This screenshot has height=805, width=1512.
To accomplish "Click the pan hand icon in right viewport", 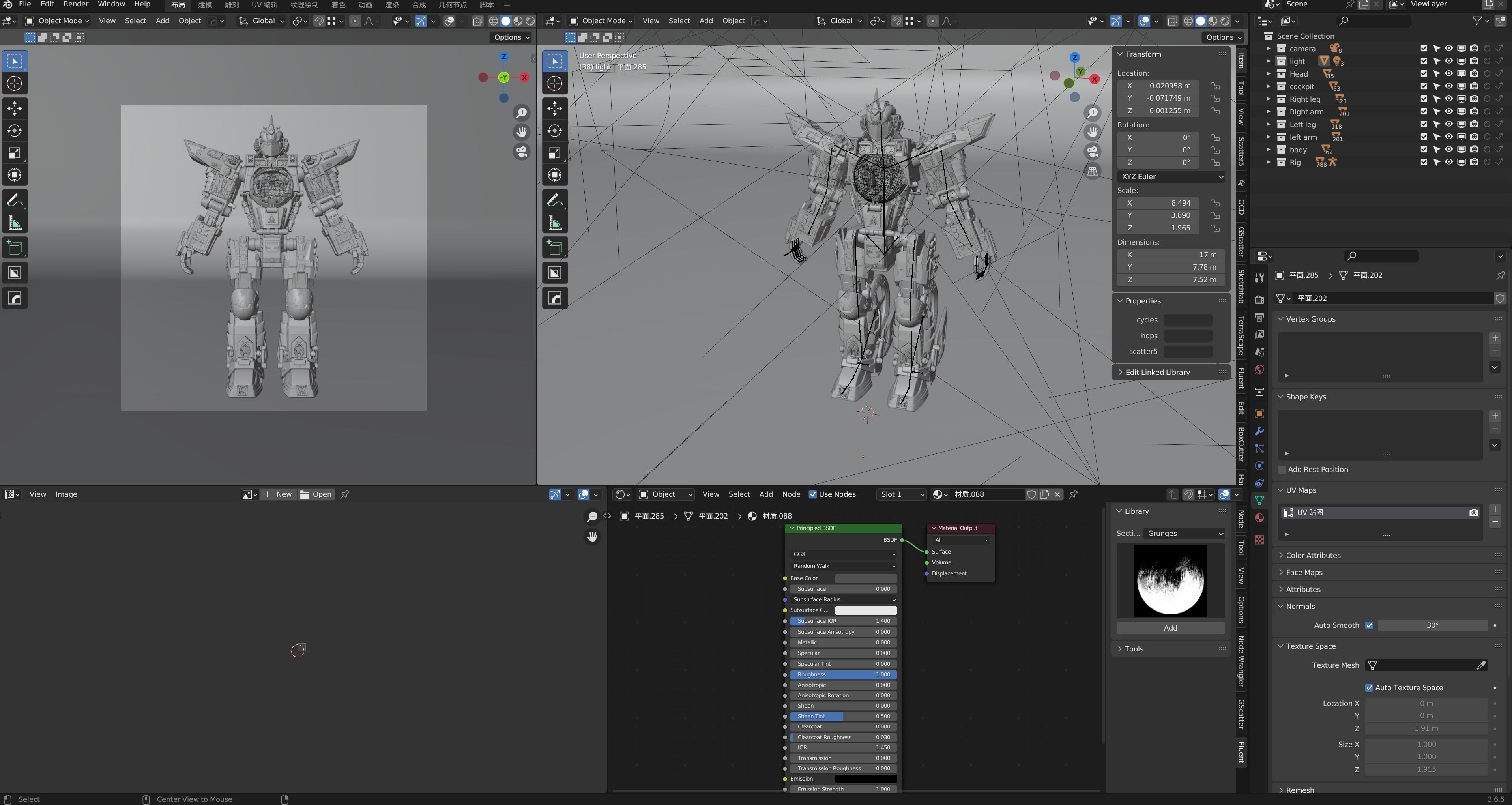I will [x=1092, y=132].
